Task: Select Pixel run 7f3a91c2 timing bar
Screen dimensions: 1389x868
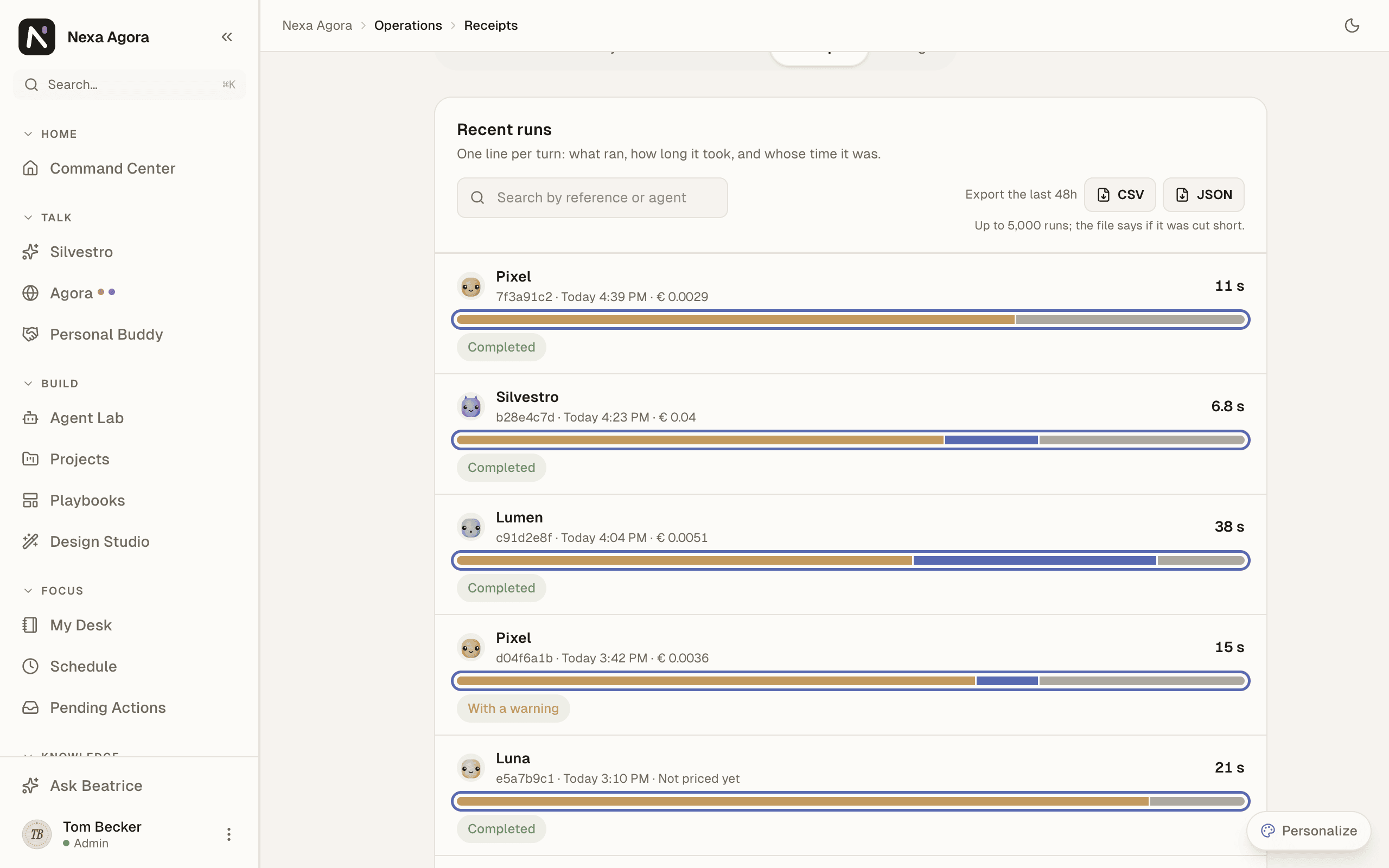Action: (850, 320)
